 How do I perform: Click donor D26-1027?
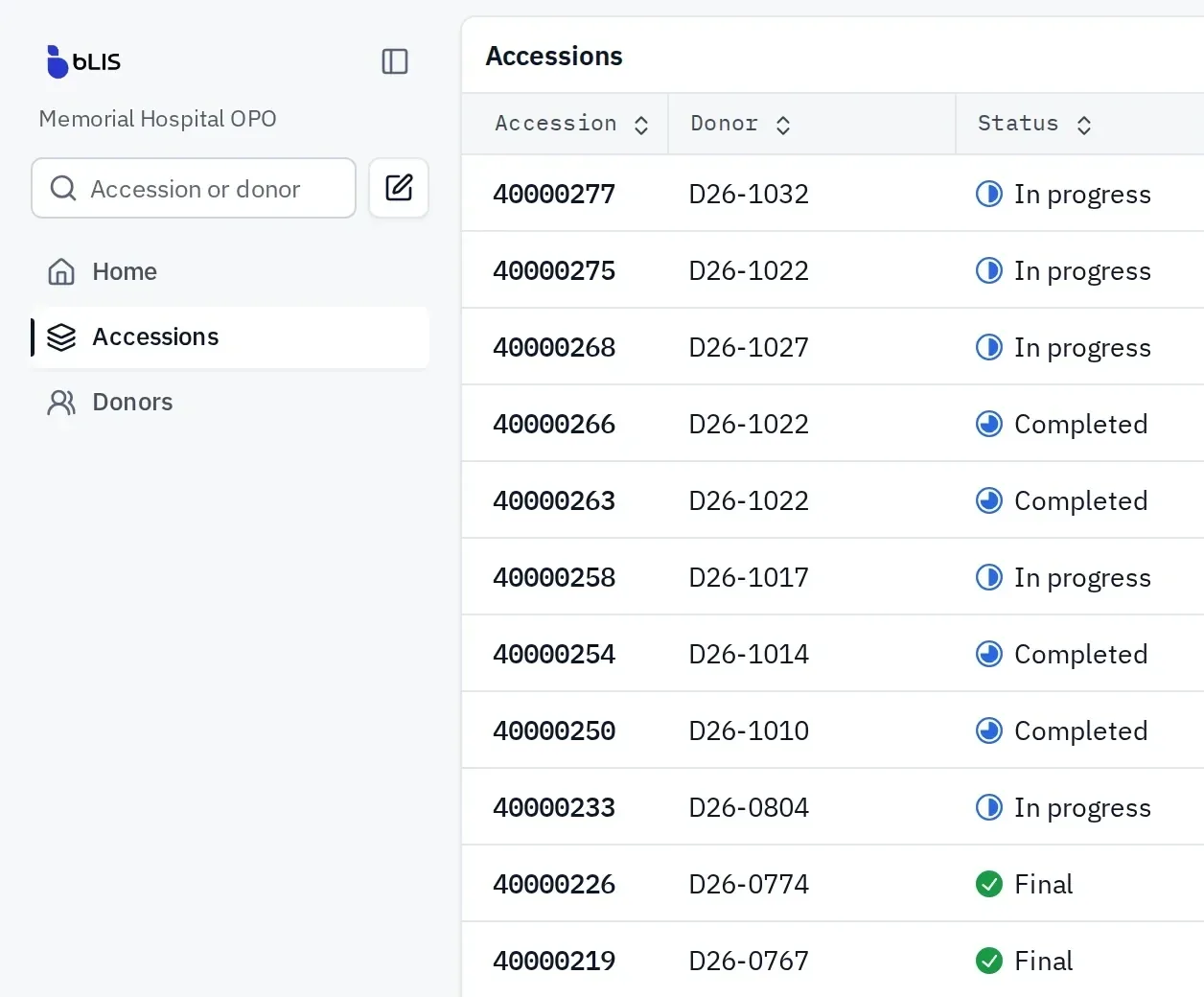(749, 347)
